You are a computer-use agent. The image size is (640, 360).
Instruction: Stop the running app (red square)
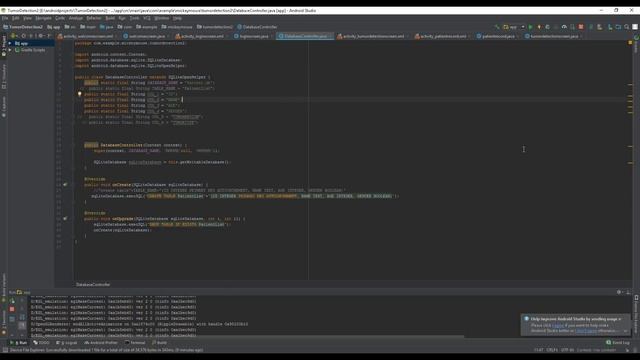581,27
